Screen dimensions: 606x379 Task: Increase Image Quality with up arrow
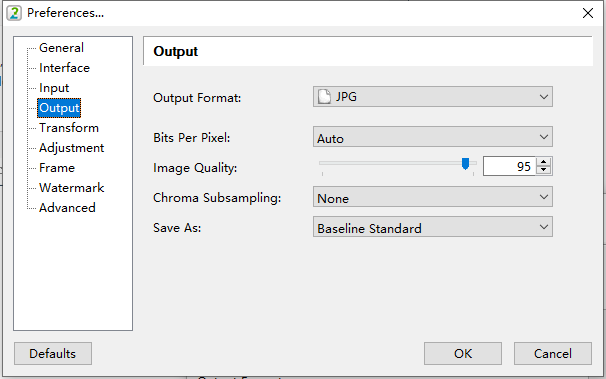(544, 162)
